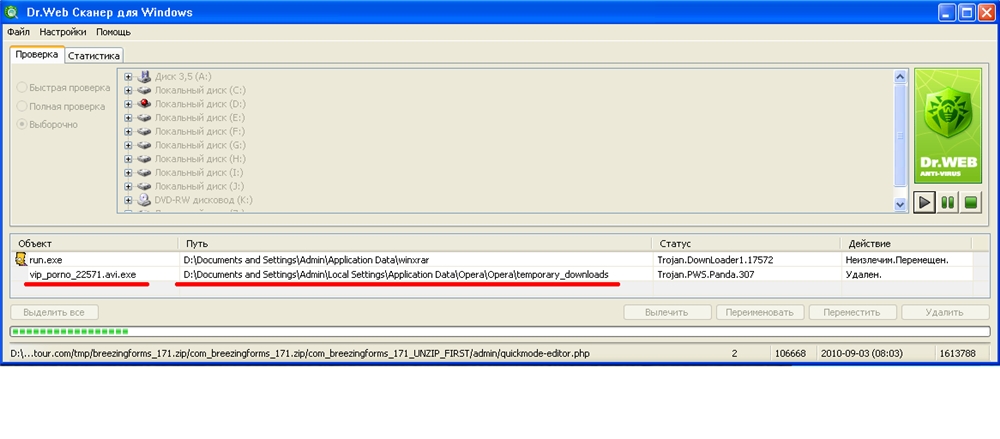Click the DVD-RW дисковод (K:) icon
The height and width of the screenshot is (439, 1000).
(x=144, y=200)
